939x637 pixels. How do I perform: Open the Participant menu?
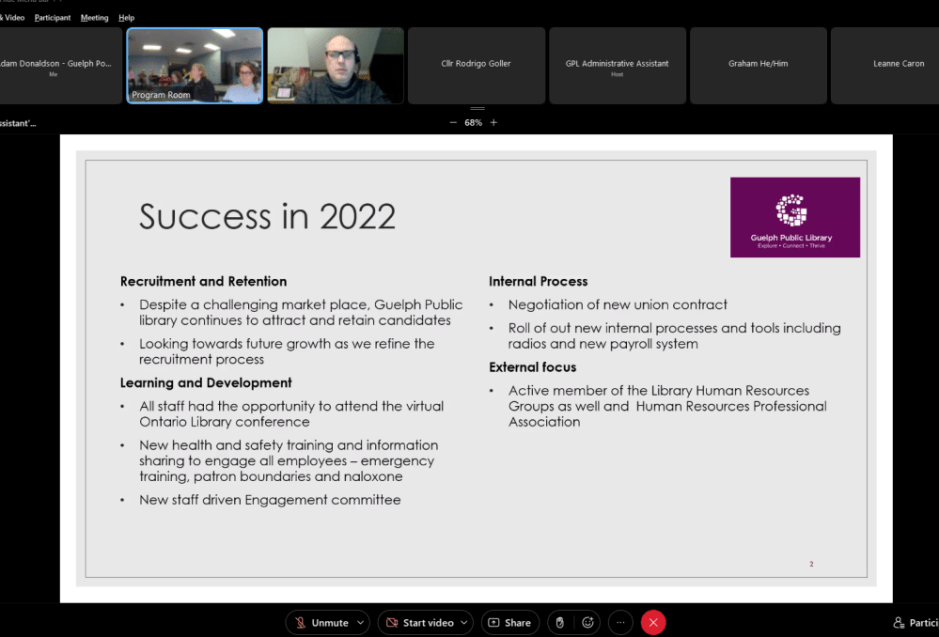point(52,18)
